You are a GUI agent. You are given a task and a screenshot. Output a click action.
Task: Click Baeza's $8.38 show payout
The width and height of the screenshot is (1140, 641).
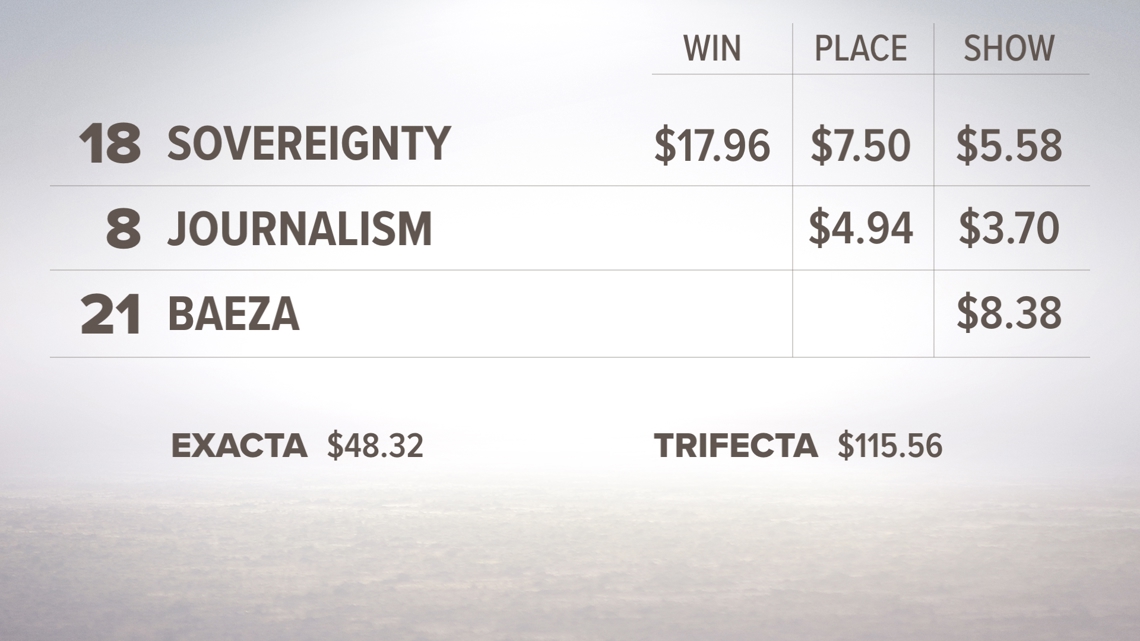(x=1008, y=313)
